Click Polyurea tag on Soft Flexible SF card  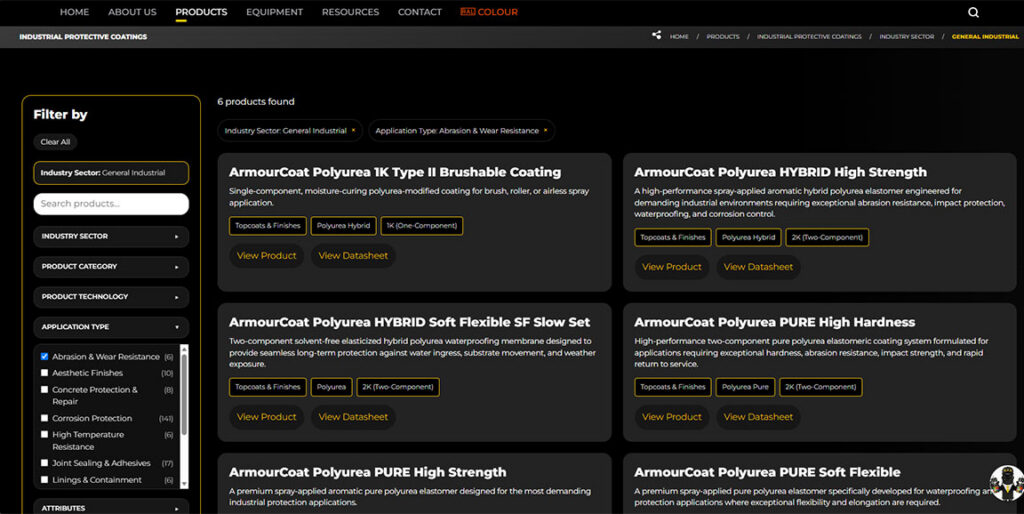(x=331, y=387)
